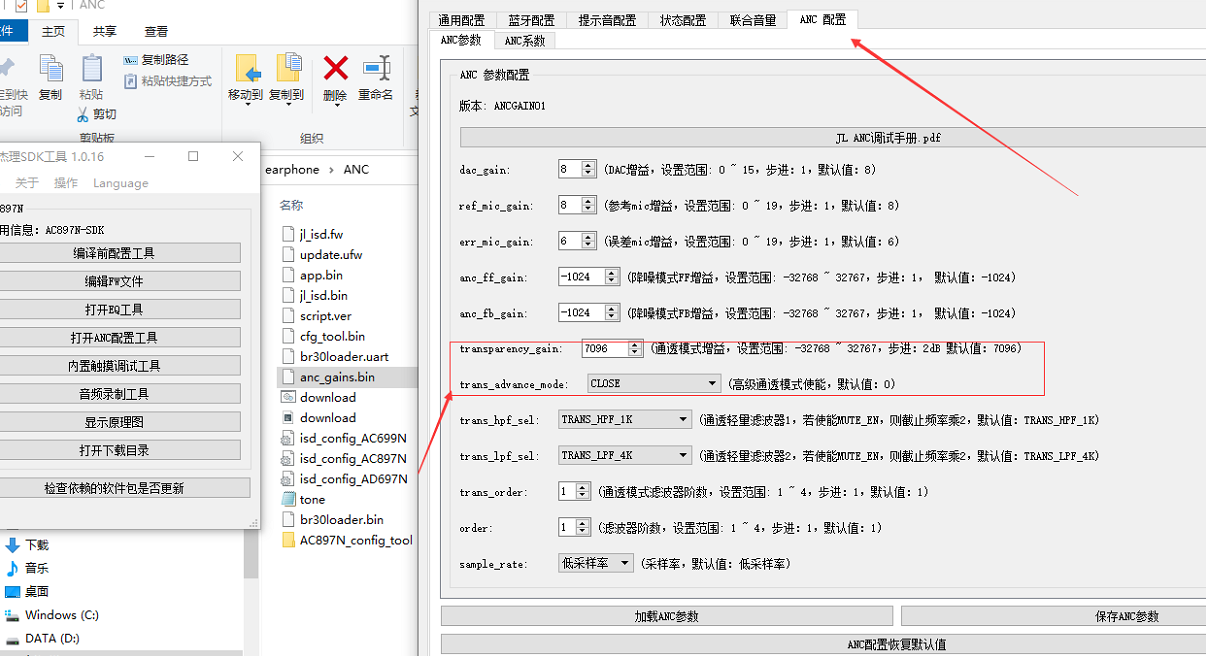Click ANC配置恢复默认值 to restore defaults
This screenshot has height=656, width=1206.
pyautogui.click(x=824, y=644)
